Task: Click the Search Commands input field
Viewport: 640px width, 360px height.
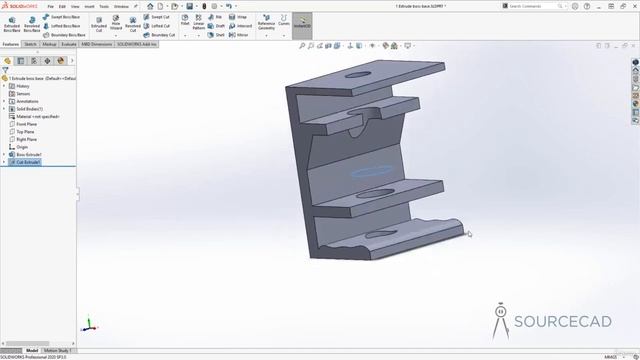Action: (535, 6)
